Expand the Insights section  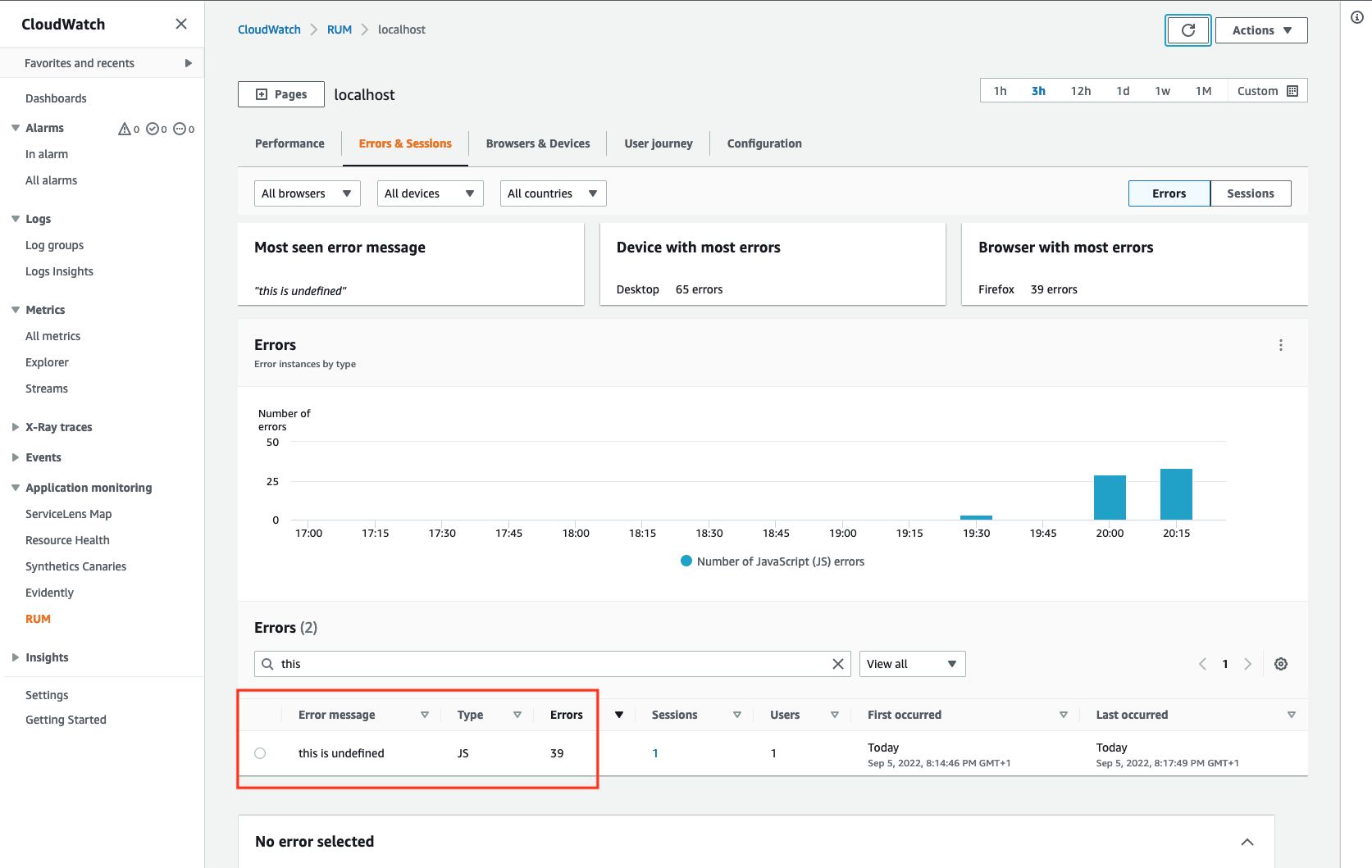[16, 657]
